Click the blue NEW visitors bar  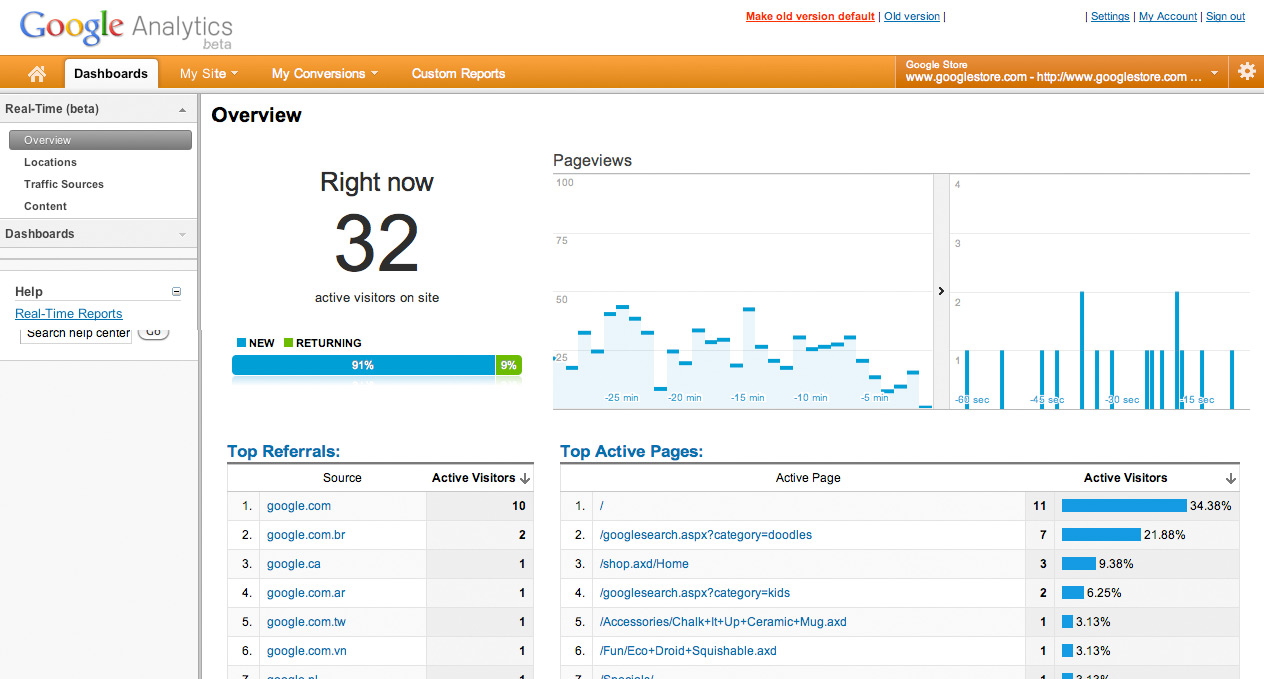(363, 366)
